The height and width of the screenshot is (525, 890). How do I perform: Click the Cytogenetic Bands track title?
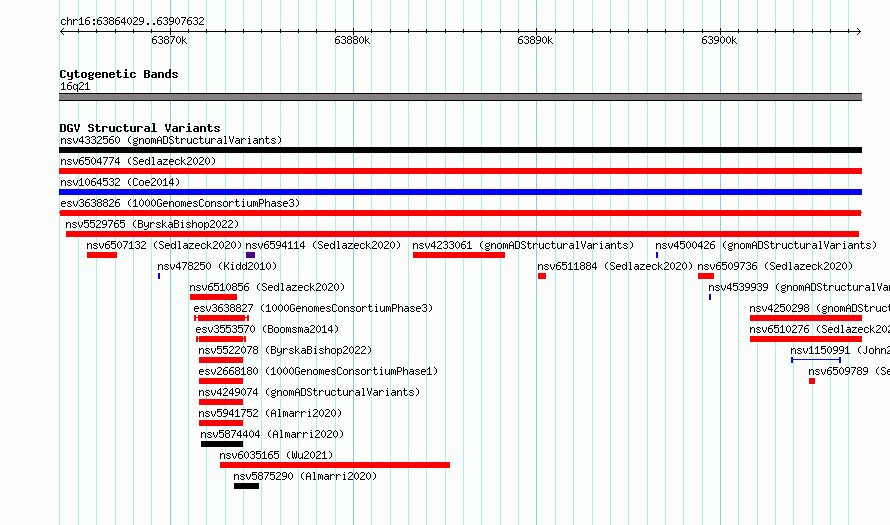click(x=119, y=74)
